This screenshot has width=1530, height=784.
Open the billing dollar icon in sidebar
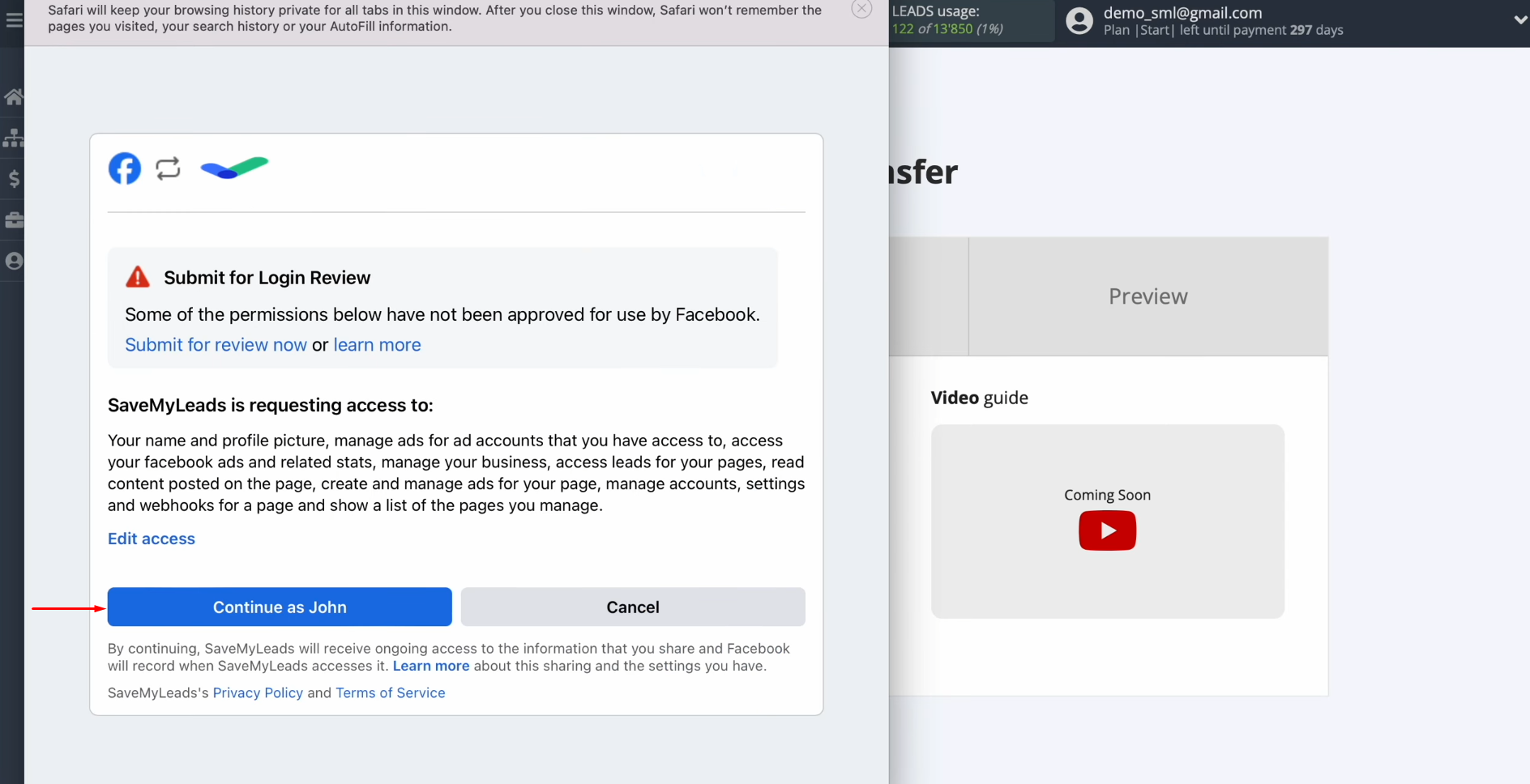coord(14,178)
